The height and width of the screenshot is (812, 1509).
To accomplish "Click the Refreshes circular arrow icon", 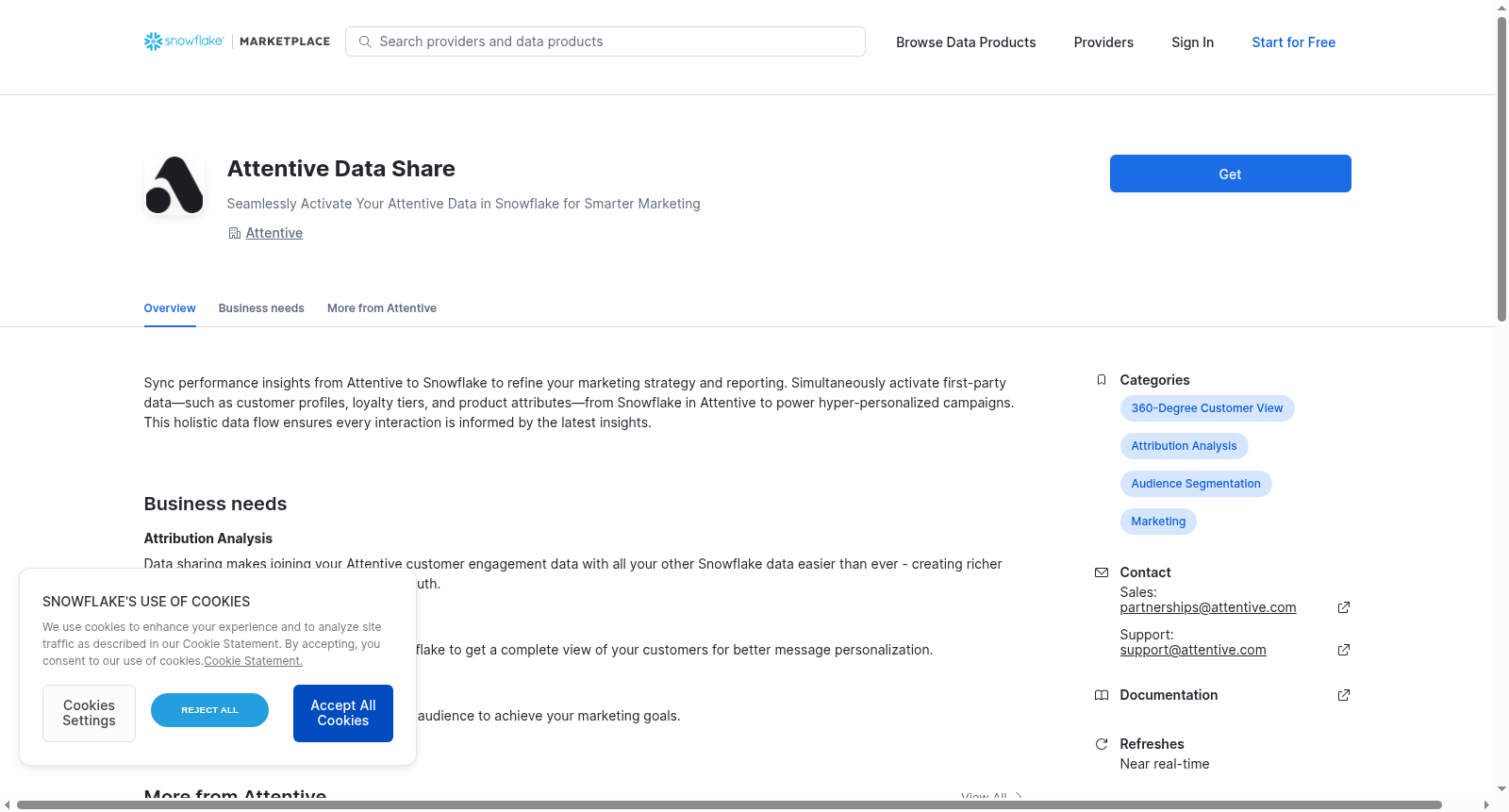I will [x=1102, y=744].
